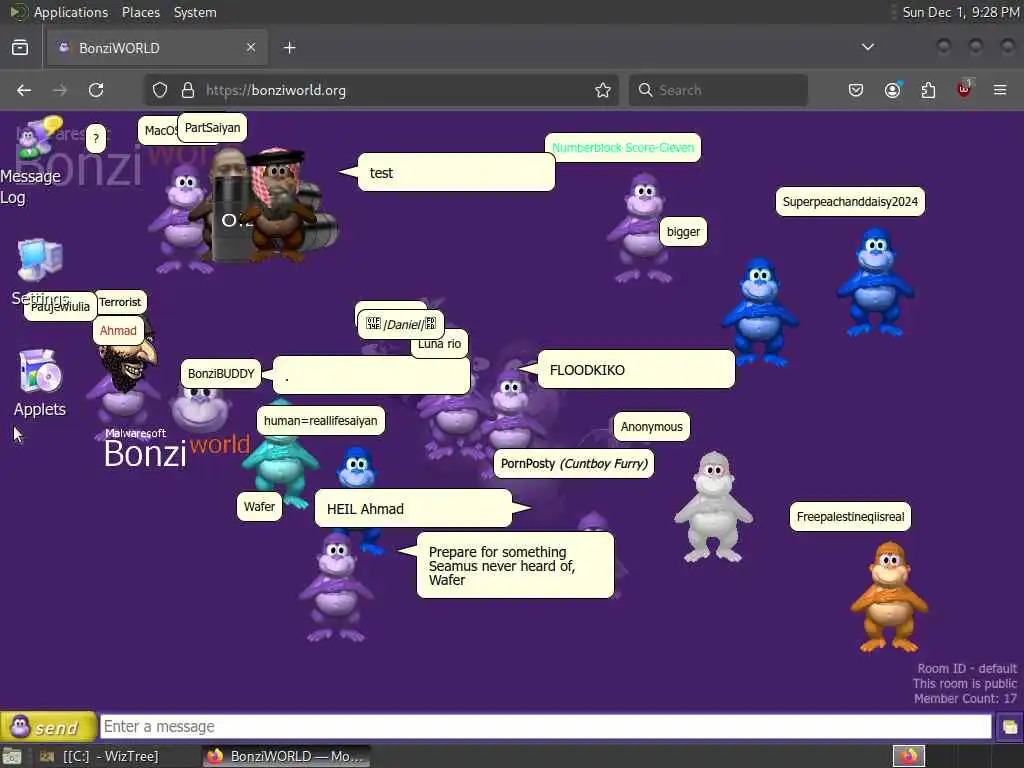Click the yellow icon beside the message field
Viewport: 1024px width, 768px height.
pyautogui.click(x=1010, y=727)
